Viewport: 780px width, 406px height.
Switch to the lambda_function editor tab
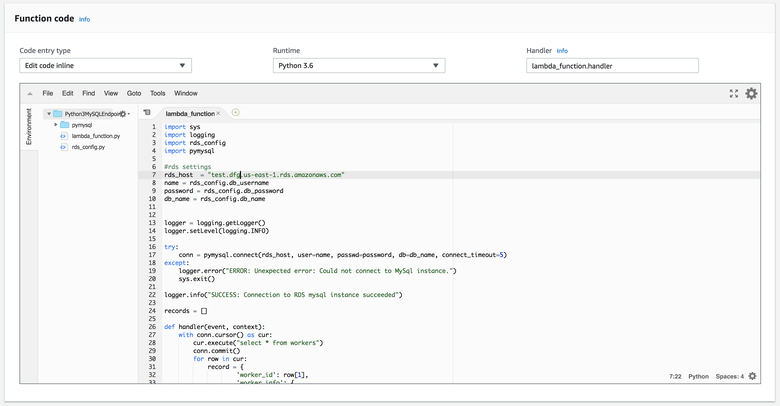coord(190,113)
